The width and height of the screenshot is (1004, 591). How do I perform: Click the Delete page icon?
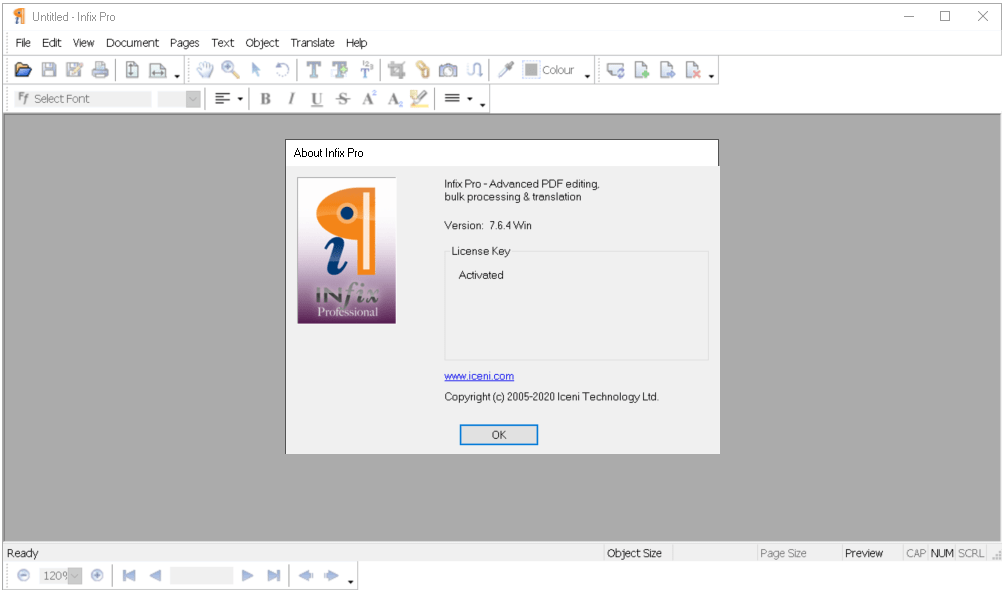pyautogui.click(x=693, y=70)
